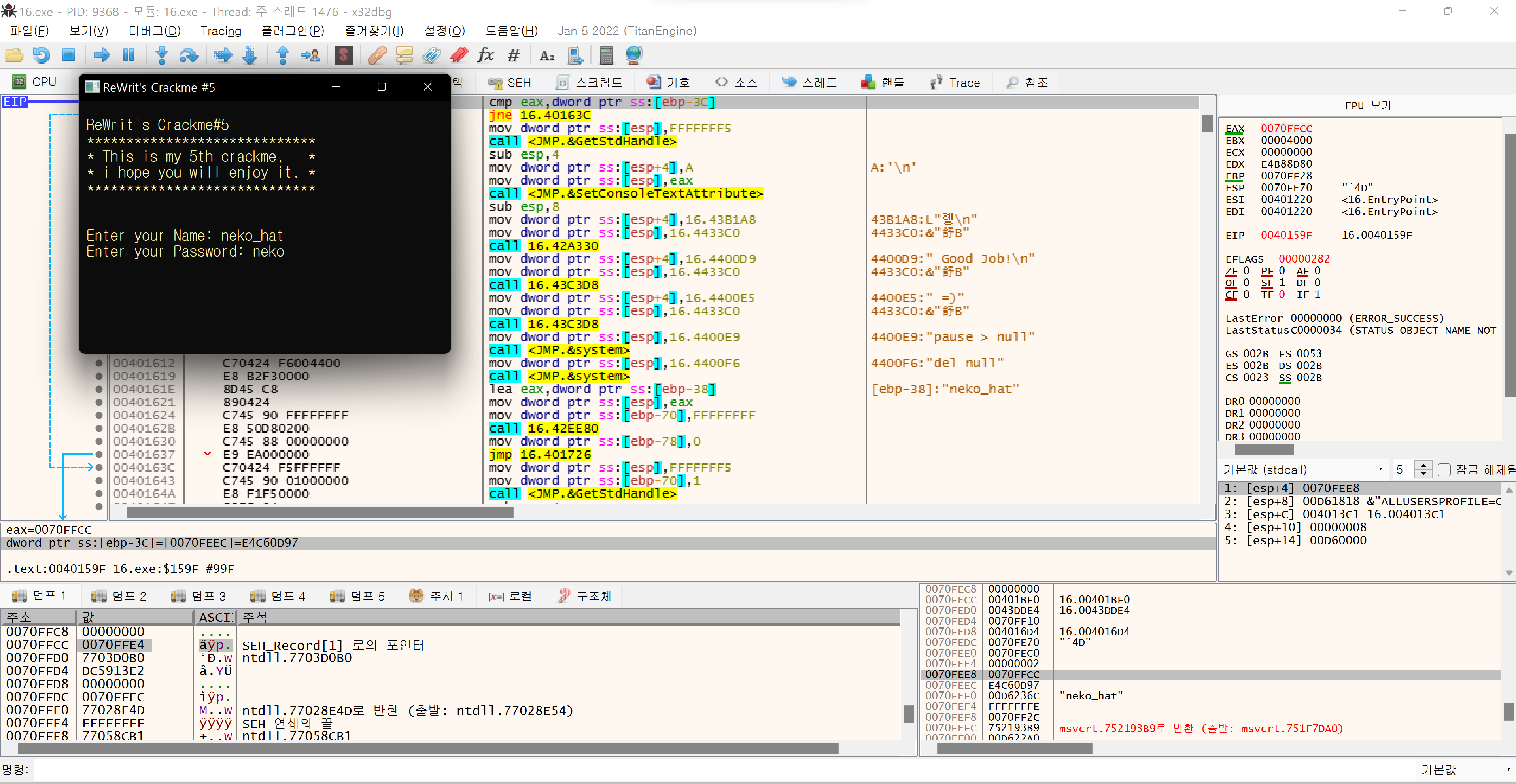Open the 디버그(D) menu
1516x784 pixels.
(154, 30)
